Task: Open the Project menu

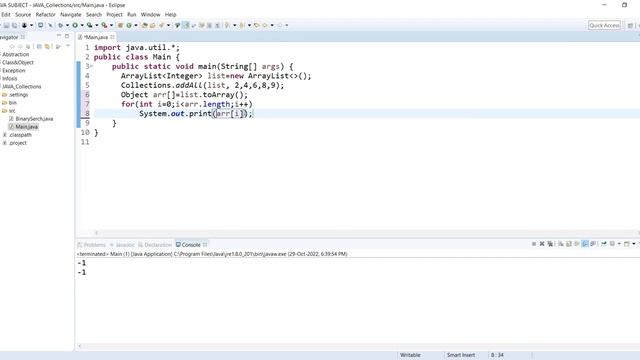Action: (x=114, y=15)
